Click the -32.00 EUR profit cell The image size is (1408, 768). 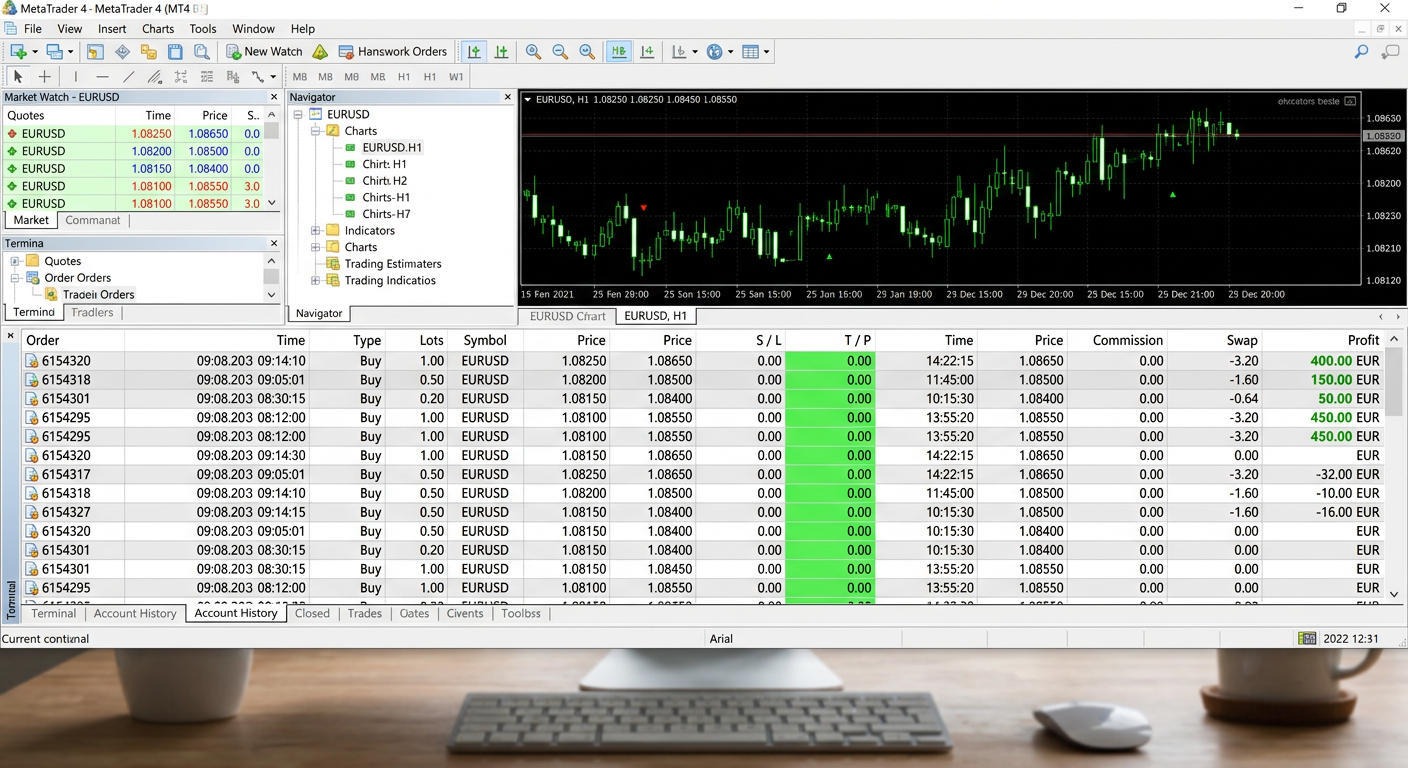[1323, 474]
